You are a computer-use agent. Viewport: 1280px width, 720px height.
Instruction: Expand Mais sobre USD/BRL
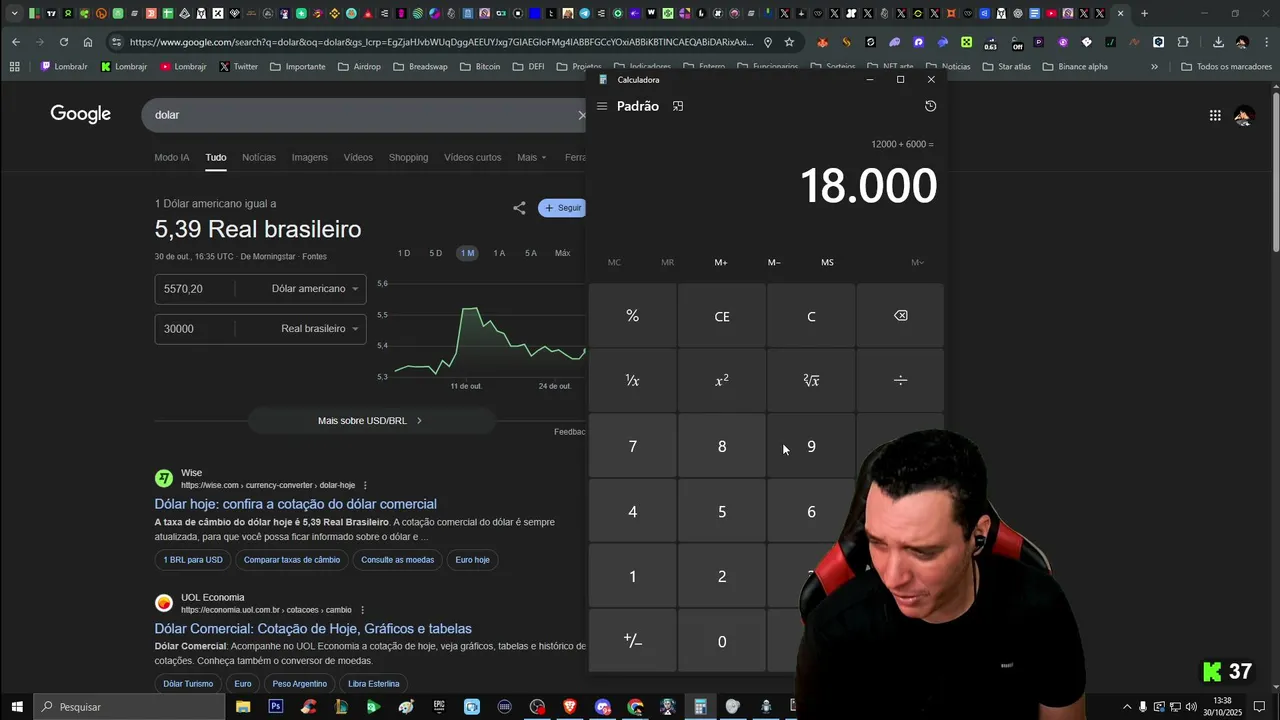[x=371, y=421]
